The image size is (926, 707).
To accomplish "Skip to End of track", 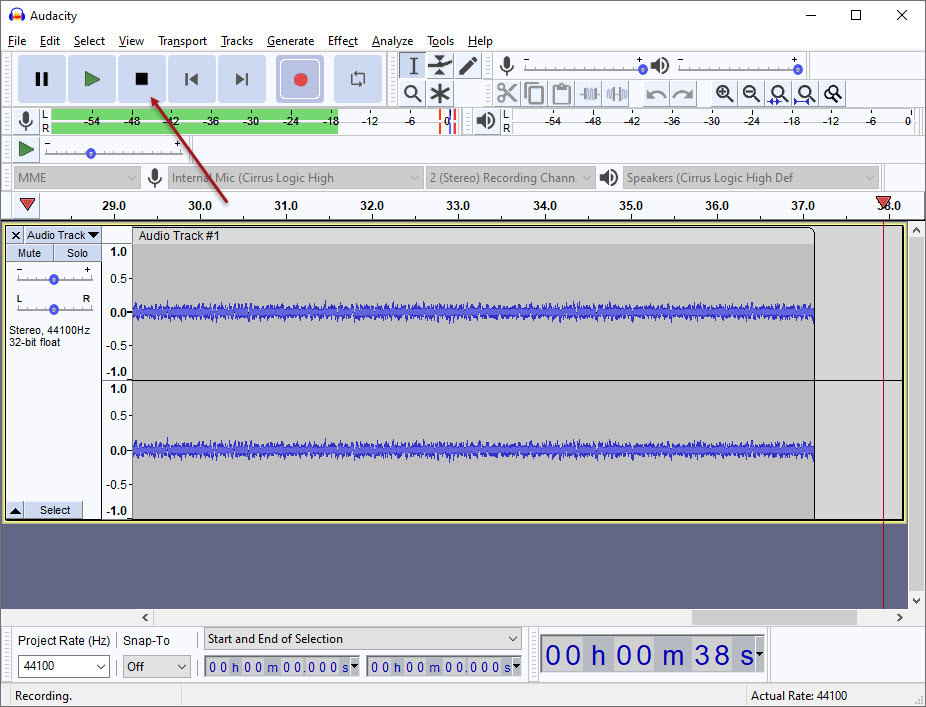I will coord(242,79).
